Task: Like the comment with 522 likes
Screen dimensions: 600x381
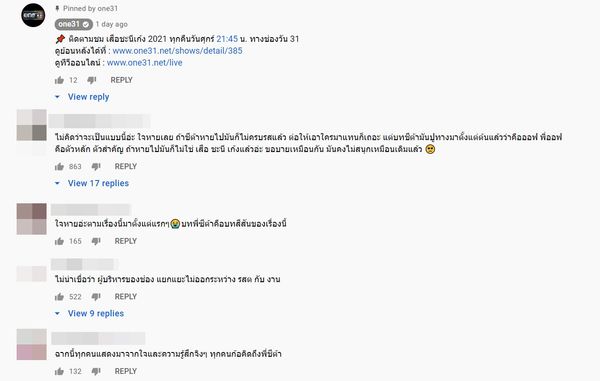Action: point(59,296)
